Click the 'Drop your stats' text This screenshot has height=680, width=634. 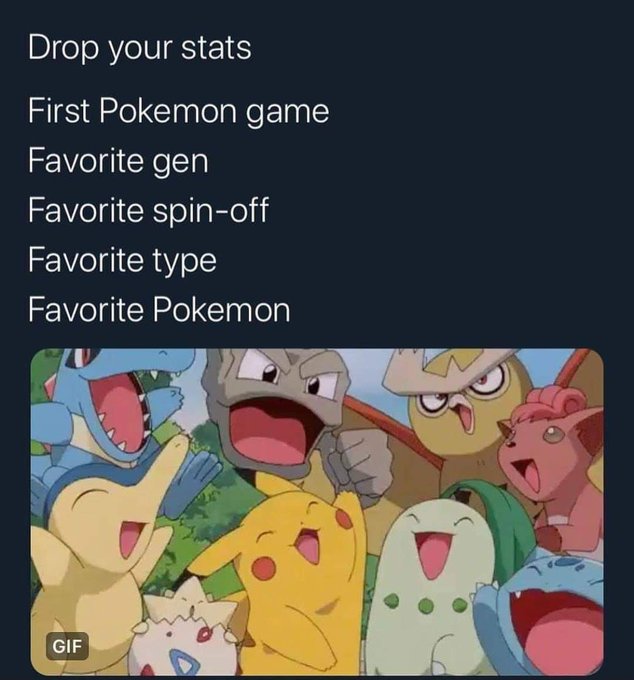(140, 49)
